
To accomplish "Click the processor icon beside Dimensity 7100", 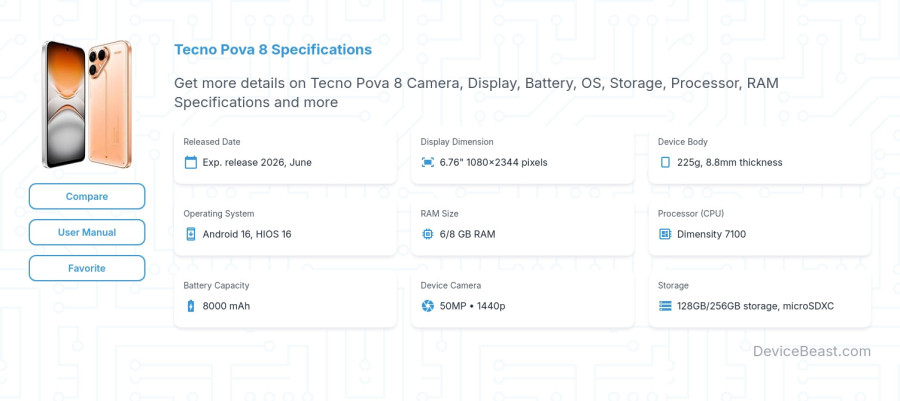I will [x=665, y=234].
